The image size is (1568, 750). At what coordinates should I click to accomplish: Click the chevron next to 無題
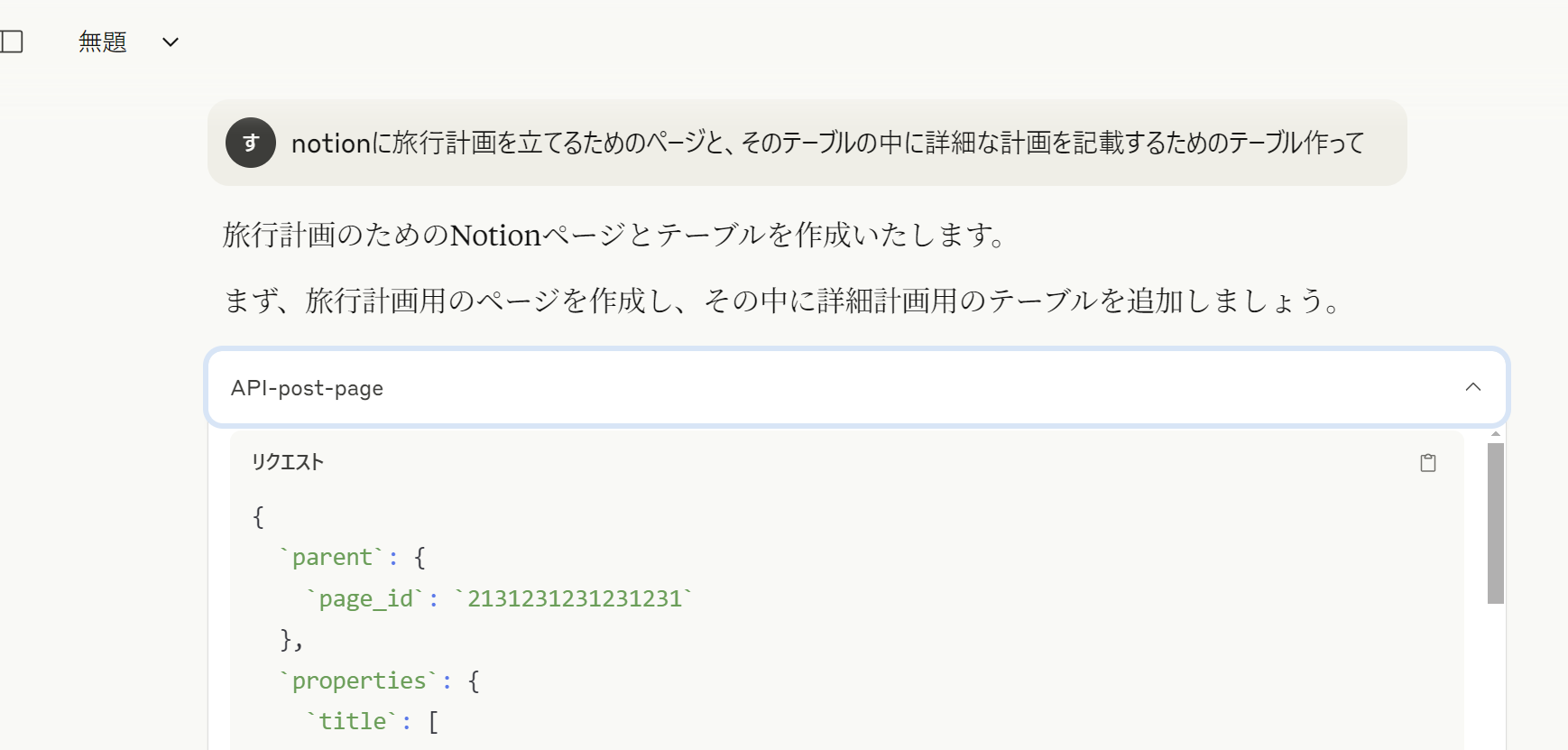tap(171, 42)
